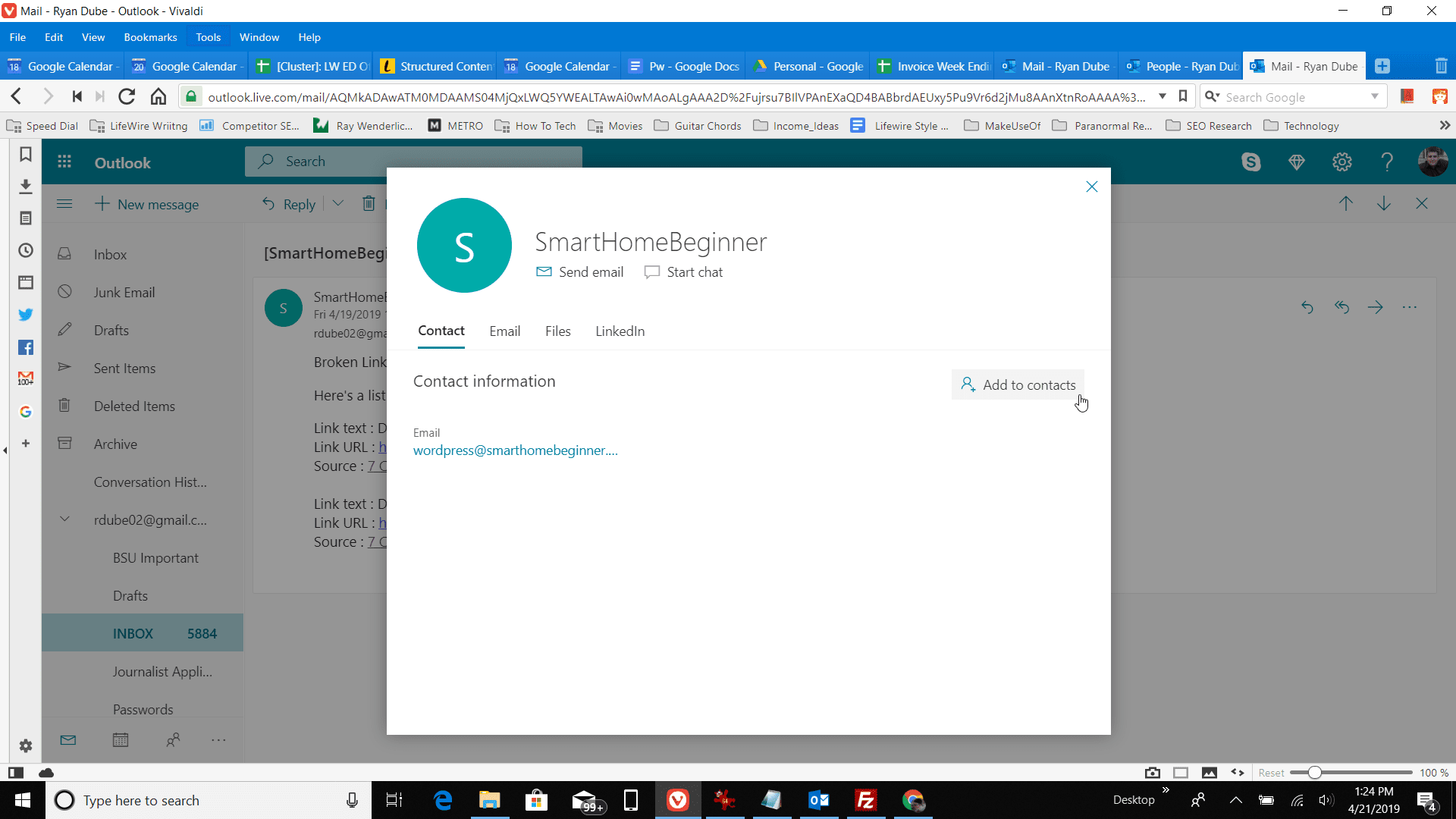Click the New message compose icon
Image resolution: width=1456 pixels, height=819 pixels.
pos(103,204)
